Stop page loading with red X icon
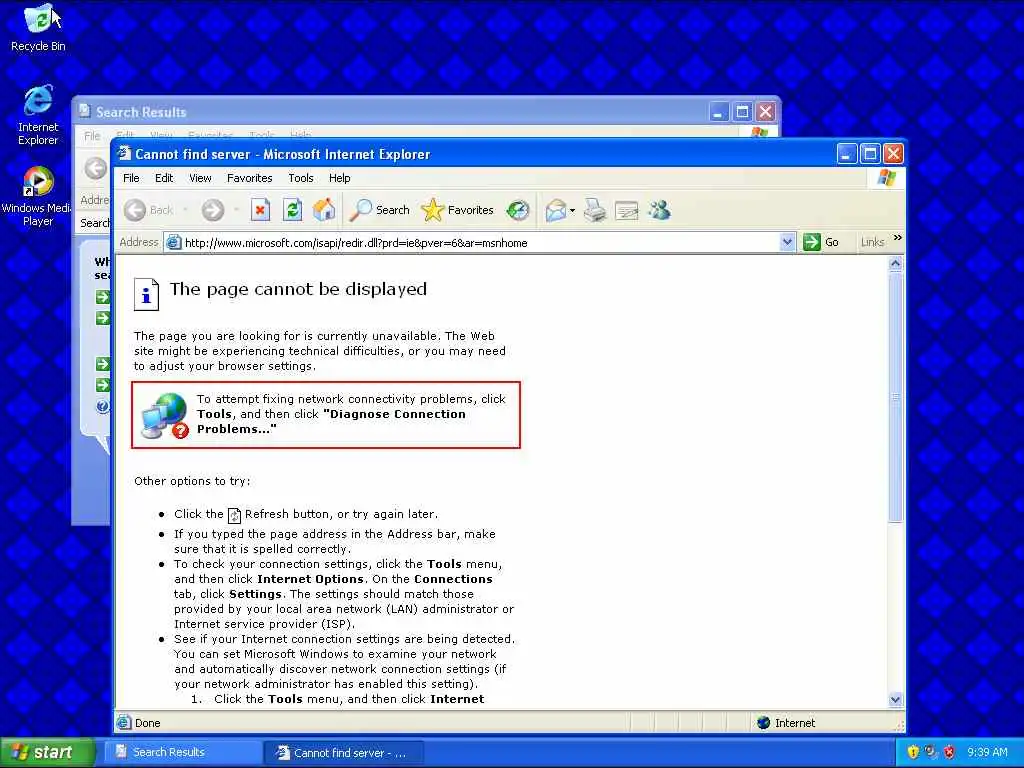 260,210
